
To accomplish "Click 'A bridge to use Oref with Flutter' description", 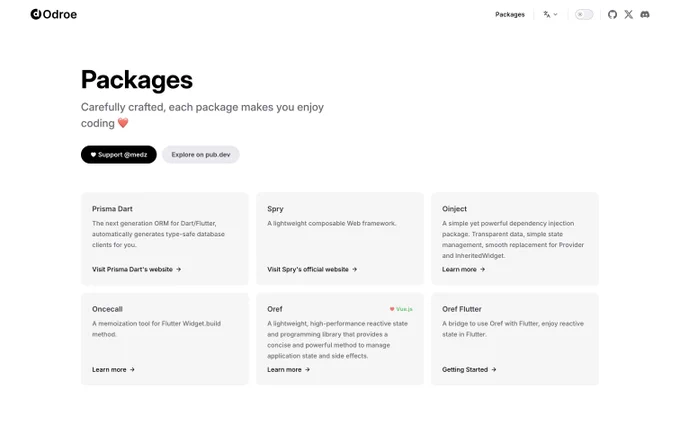I will pos(513,329).
